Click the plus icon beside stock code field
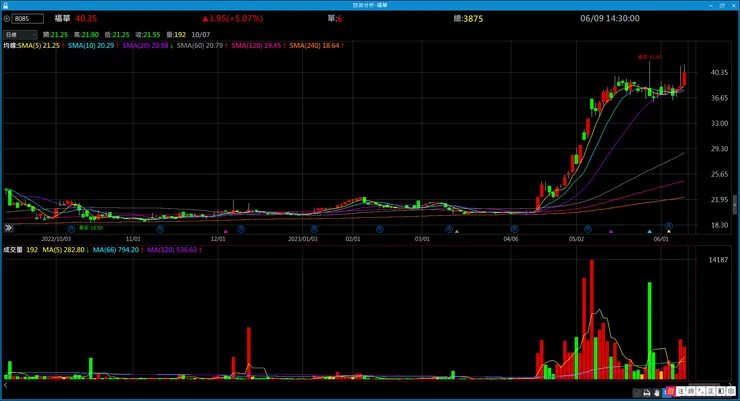Viewport: 740px width, 401px height. pyautogui.click(x=7, y=19)
